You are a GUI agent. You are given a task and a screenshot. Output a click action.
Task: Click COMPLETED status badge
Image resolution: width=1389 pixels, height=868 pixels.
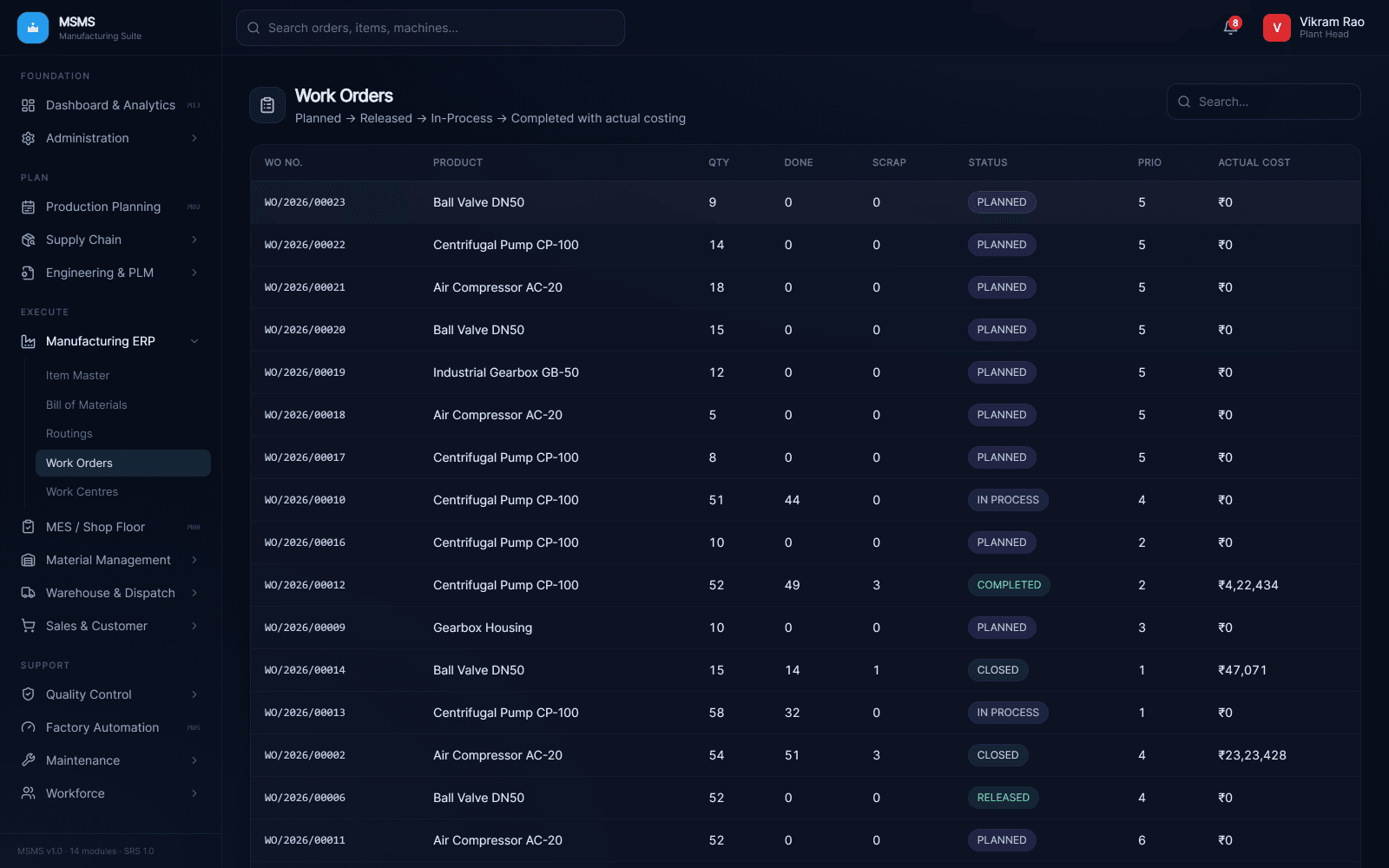(1009, 585)
